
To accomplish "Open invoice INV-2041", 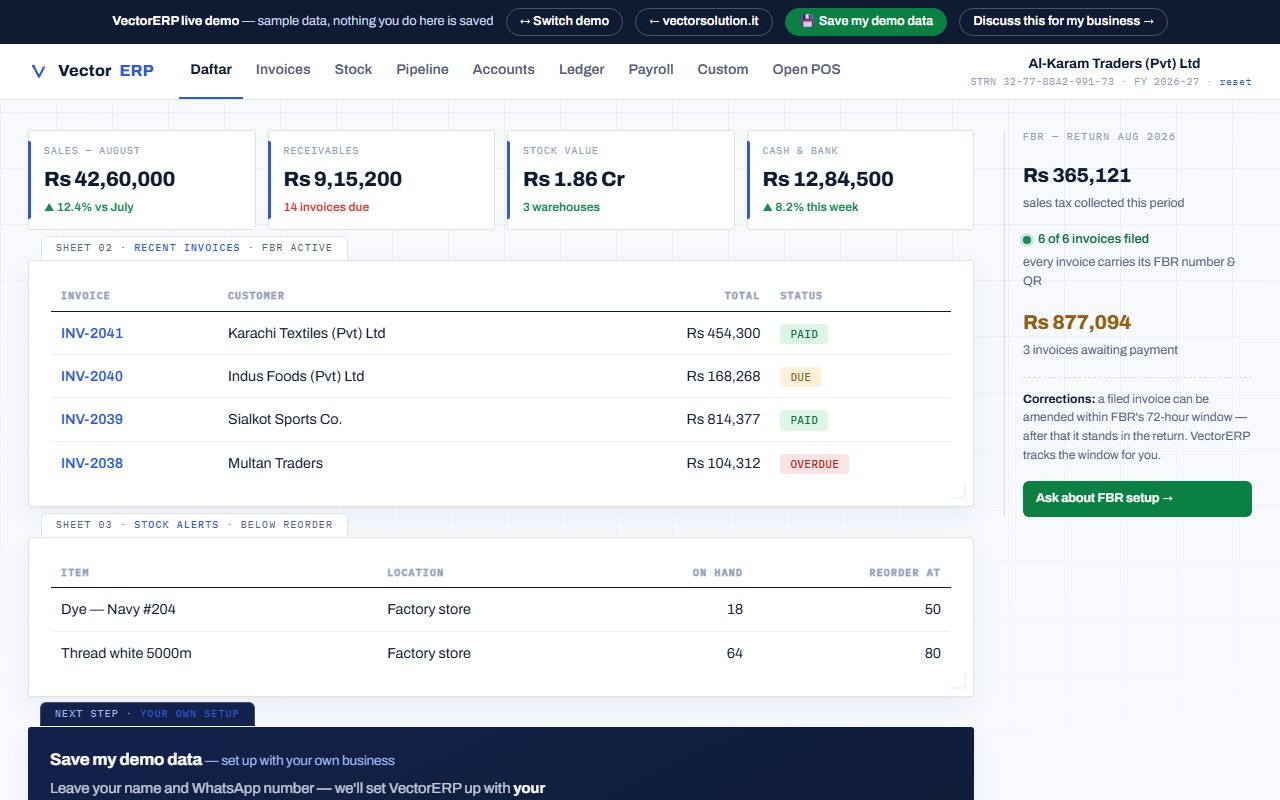I will [92, 333].
